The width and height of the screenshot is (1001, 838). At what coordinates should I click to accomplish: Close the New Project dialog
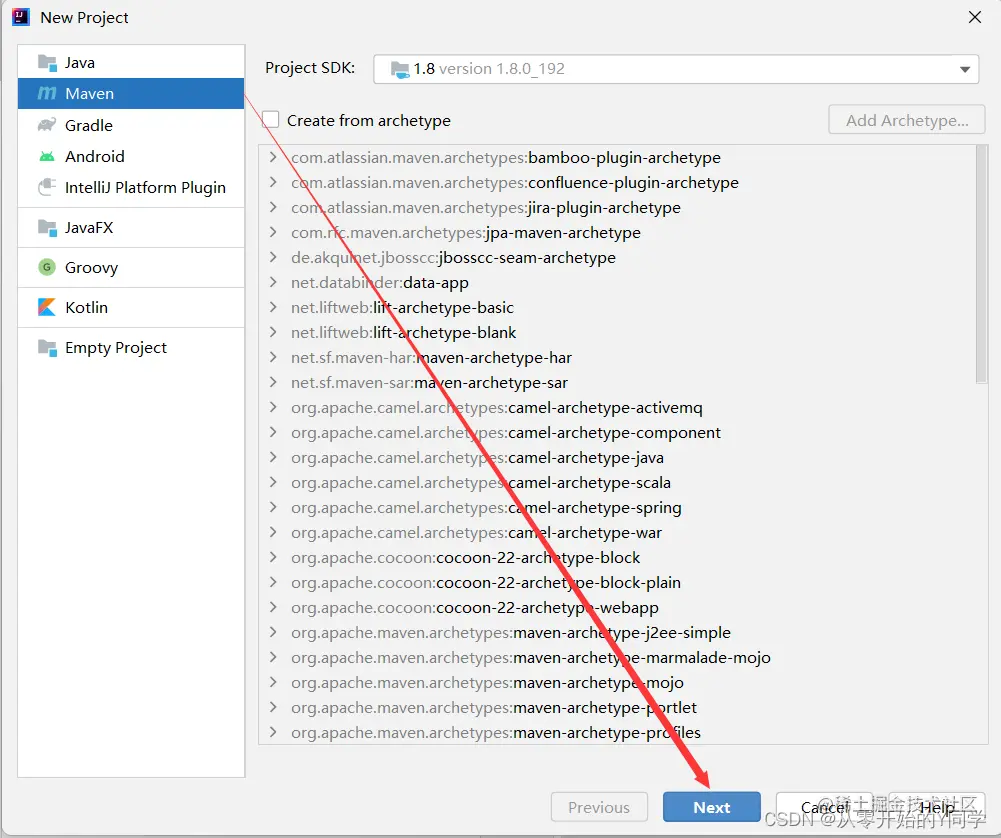[974, 17]
